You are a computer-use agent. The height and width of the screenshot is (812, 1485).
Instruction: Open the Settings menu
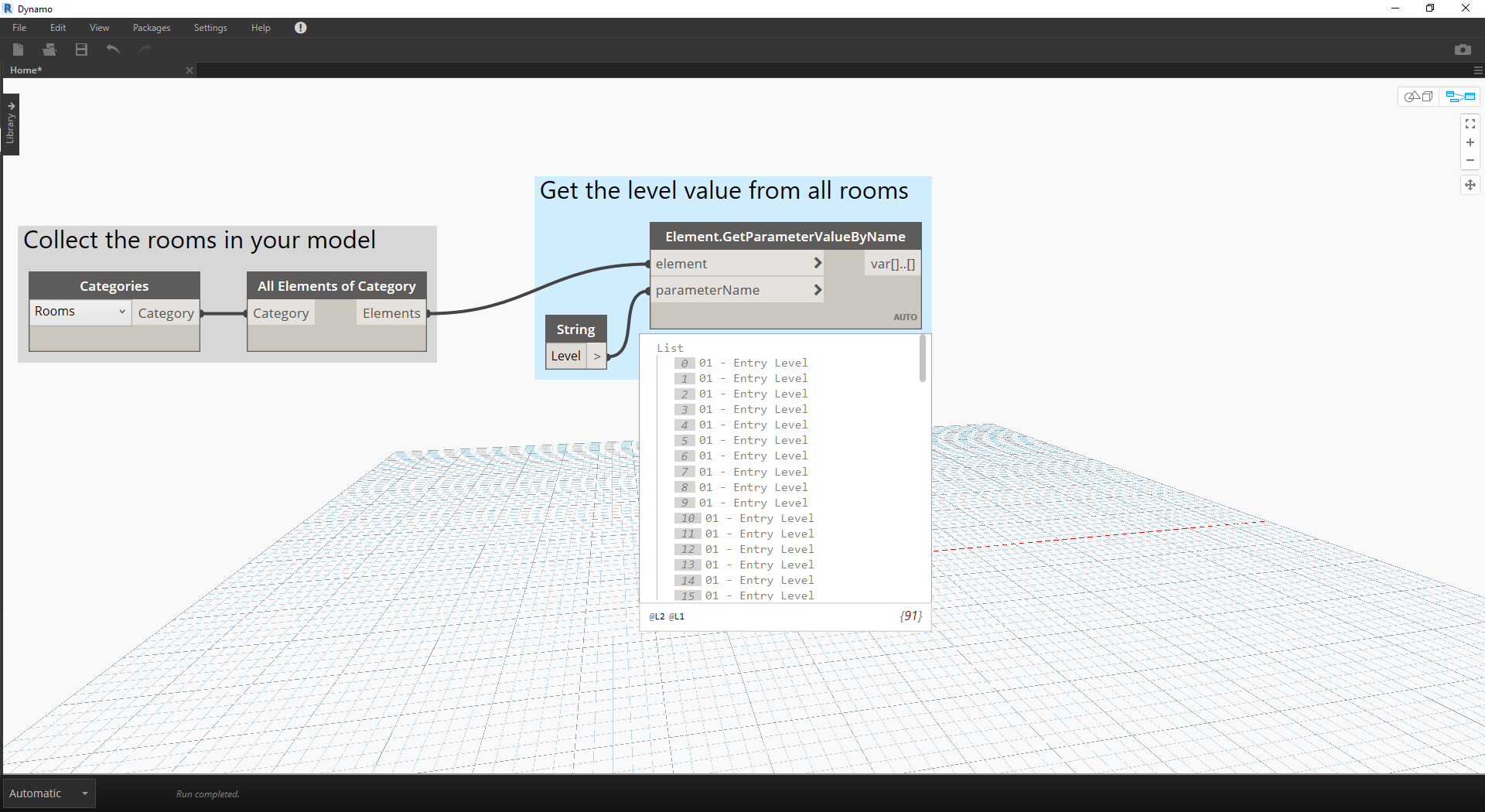(x=210, y=28)
